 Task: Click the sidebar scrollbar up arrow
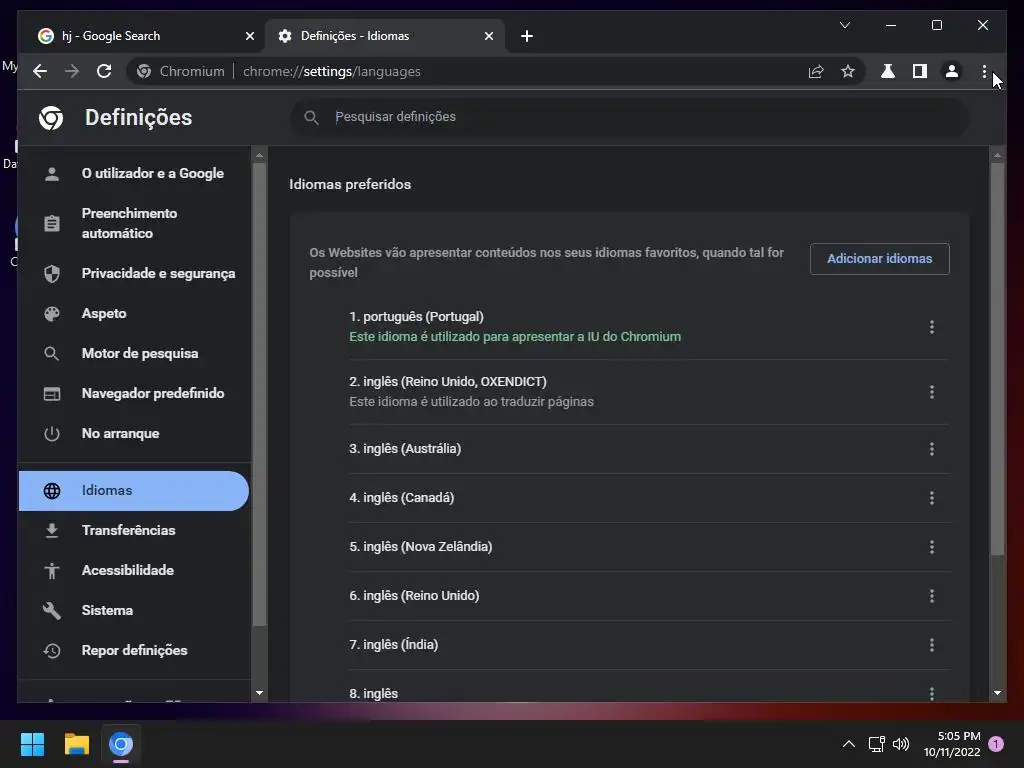click(x=259, y=155)
